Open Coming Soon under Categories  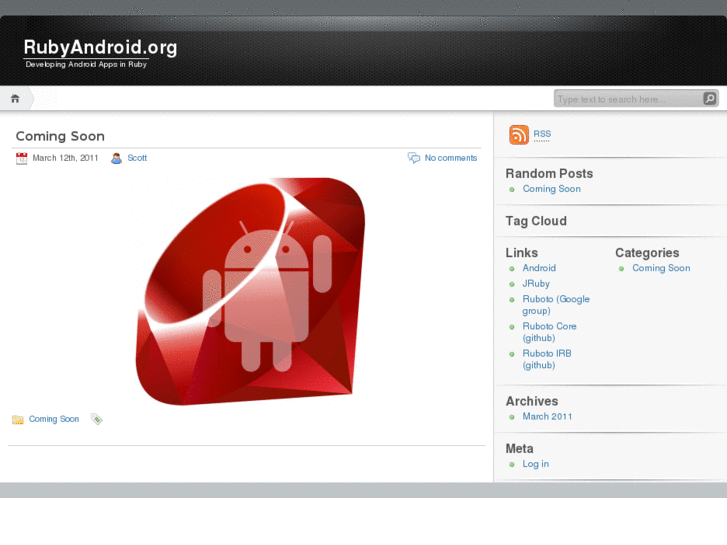click(x=661, y=268)
